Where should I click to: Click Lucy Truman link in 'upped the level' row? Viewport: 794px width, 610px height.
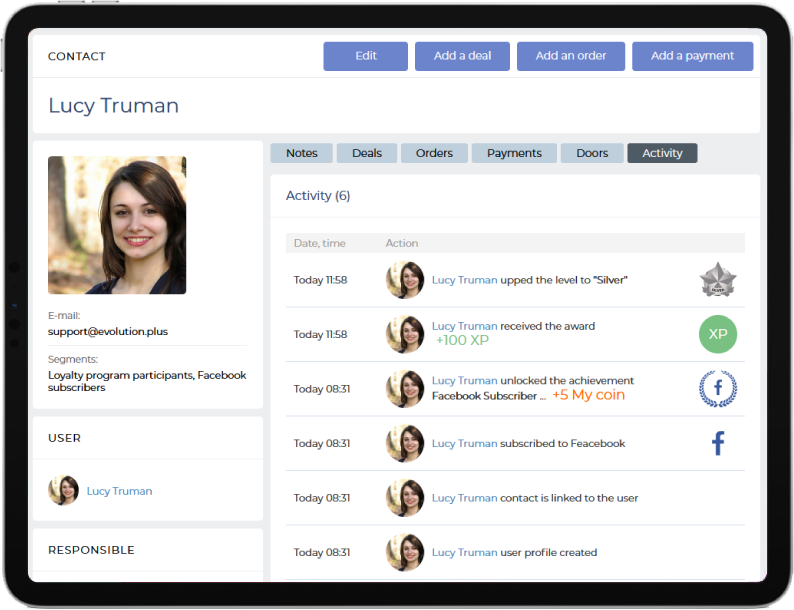[464, 280]
